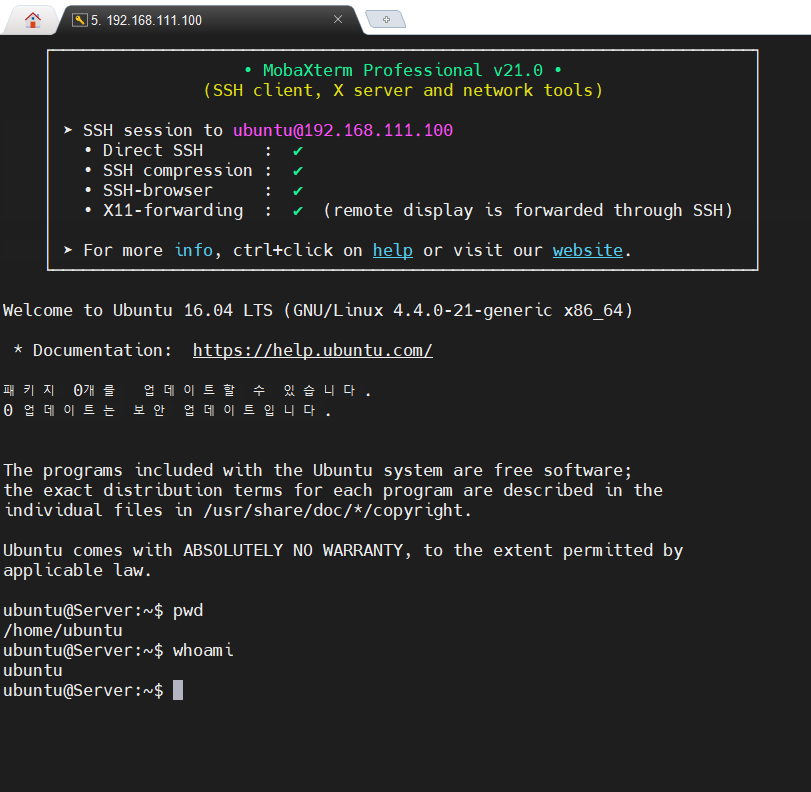Click the 'pwd' command text

pyautogui.click(x=188, y=611)
